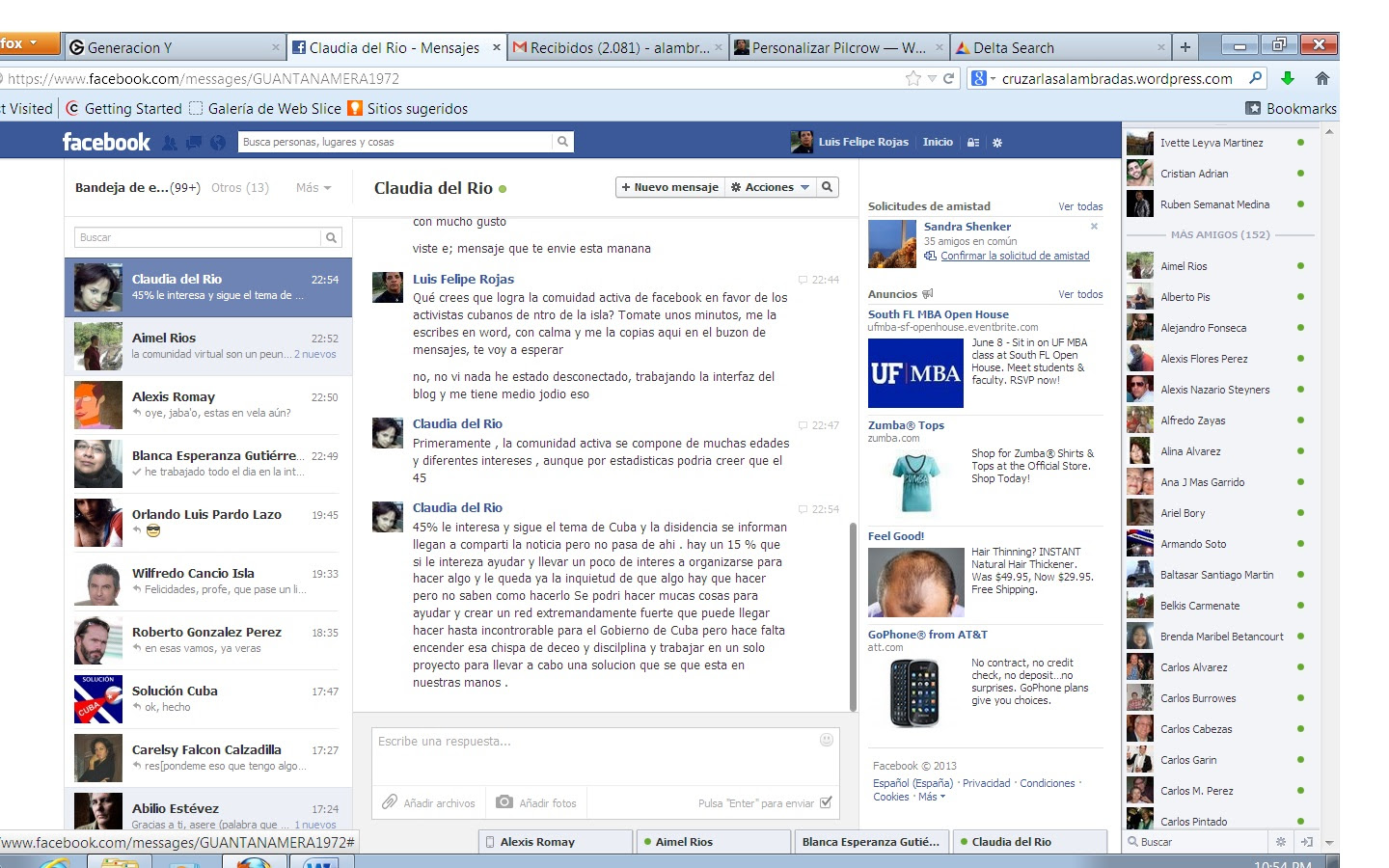The image size is (1389, 868).
Task: Open a new browser tab with plus button
Action: (1185, 46)
